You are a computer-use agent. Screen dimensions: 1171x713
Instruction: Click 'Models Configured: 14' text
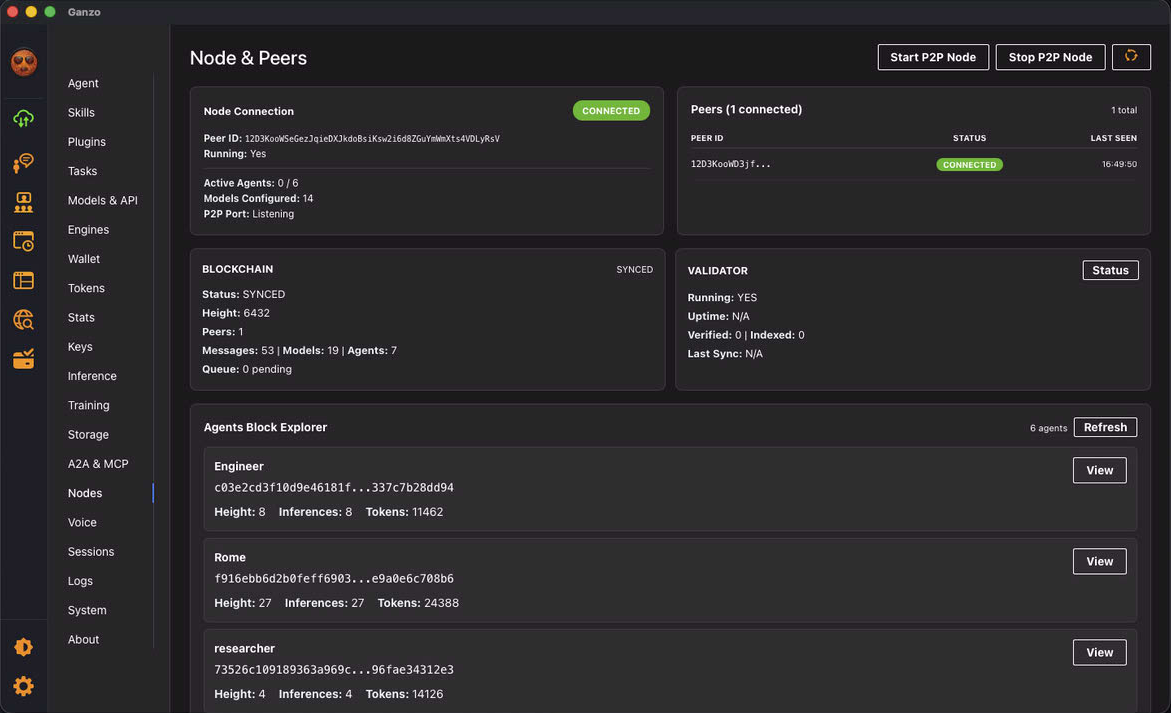click(258, 199)
